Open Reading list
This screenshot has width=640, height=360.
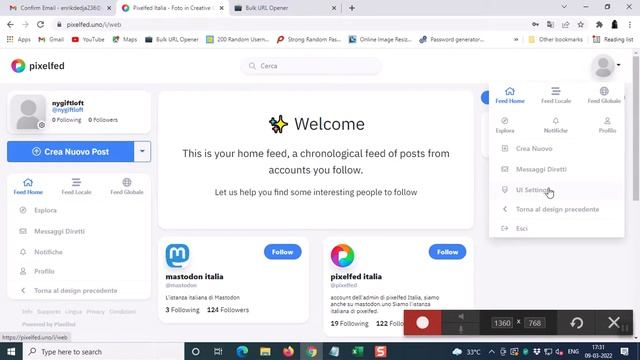(613, 40)
